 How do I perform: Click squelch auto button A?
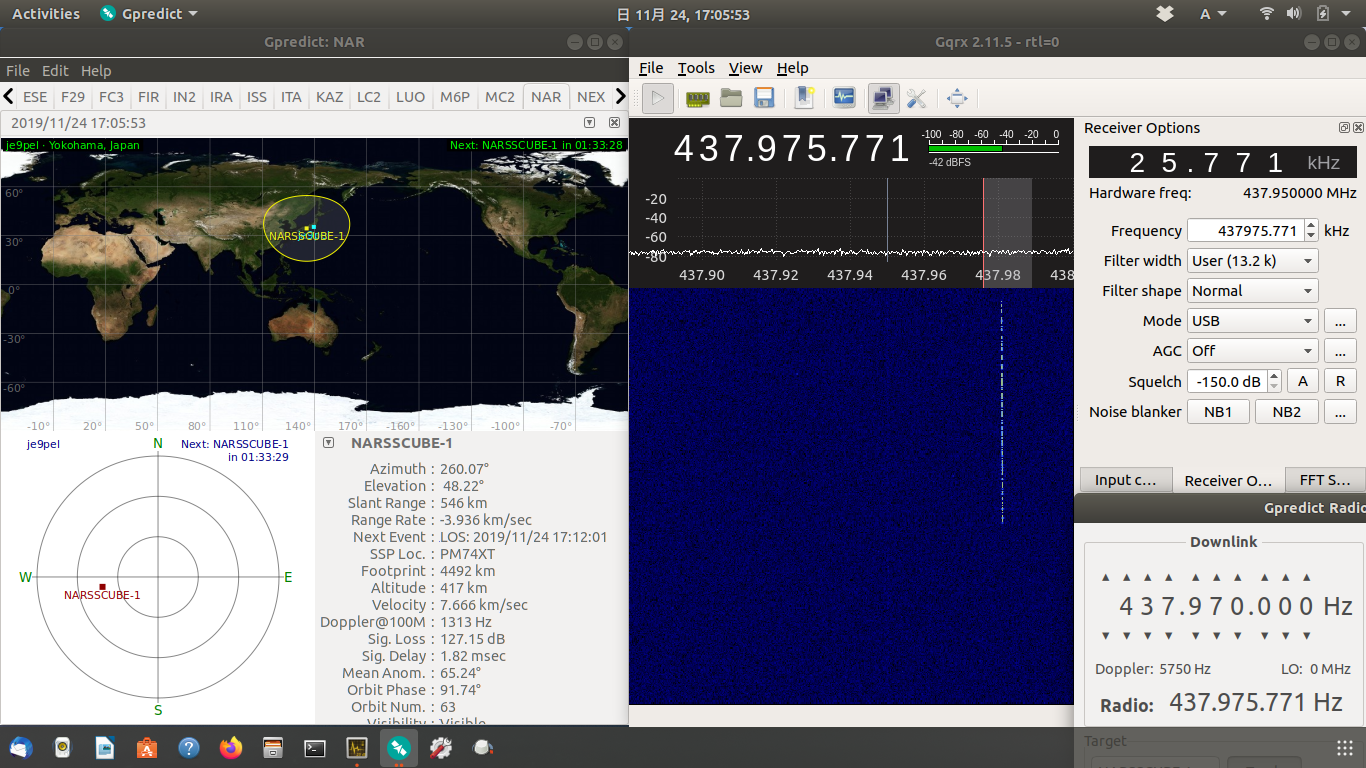click(1302, 381)
